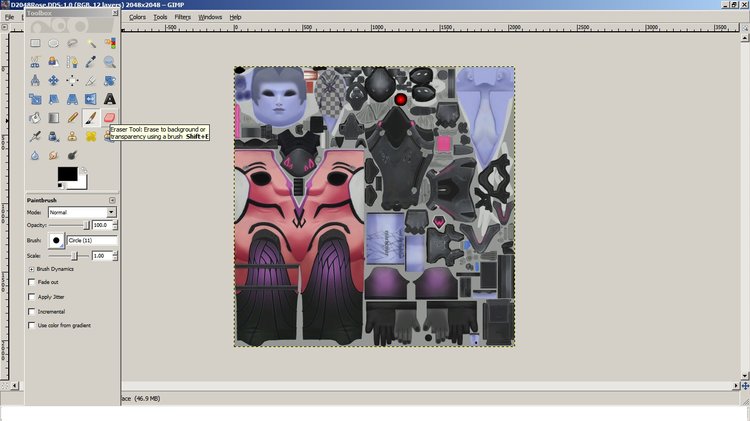This screenshot has height=421, width=750.
Task: Activate the Select by Color tool
Action: click(x=110, y=44)
